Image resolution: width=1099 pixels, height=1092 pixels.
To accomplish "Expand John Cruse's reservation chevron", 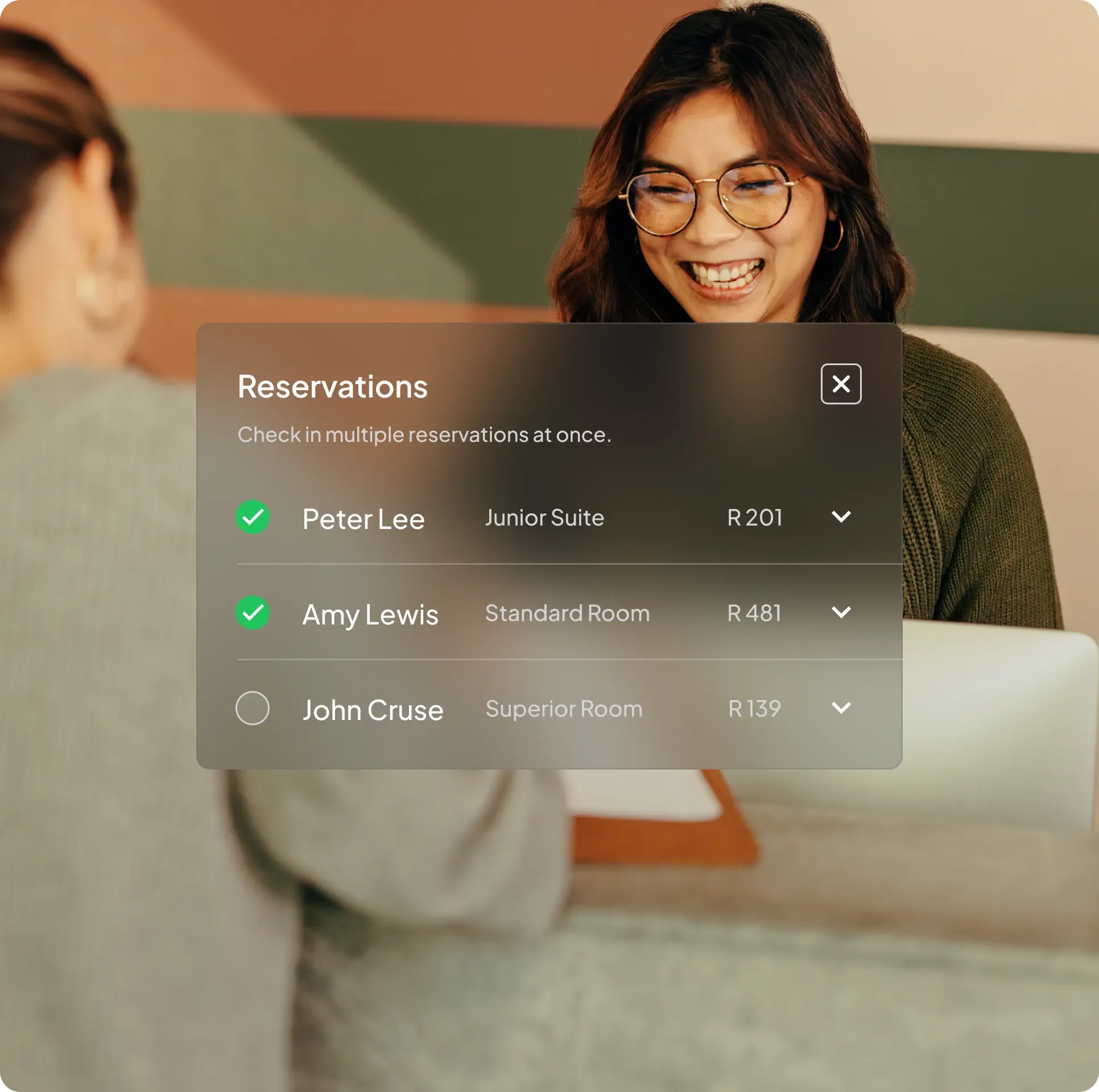I will (841, 708).
